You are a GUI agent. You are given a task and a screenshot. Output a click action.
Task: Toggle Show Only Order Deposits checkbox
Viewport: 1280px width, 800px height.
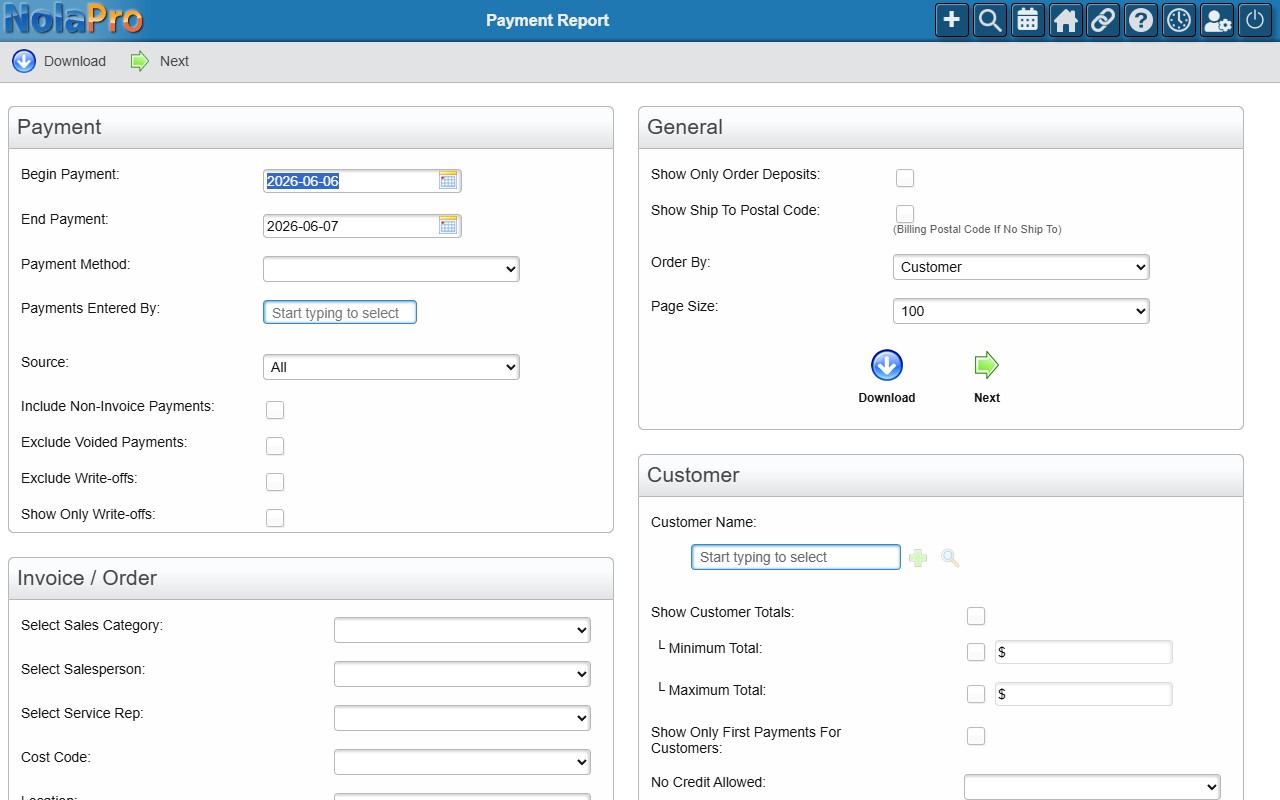[905, 178]
